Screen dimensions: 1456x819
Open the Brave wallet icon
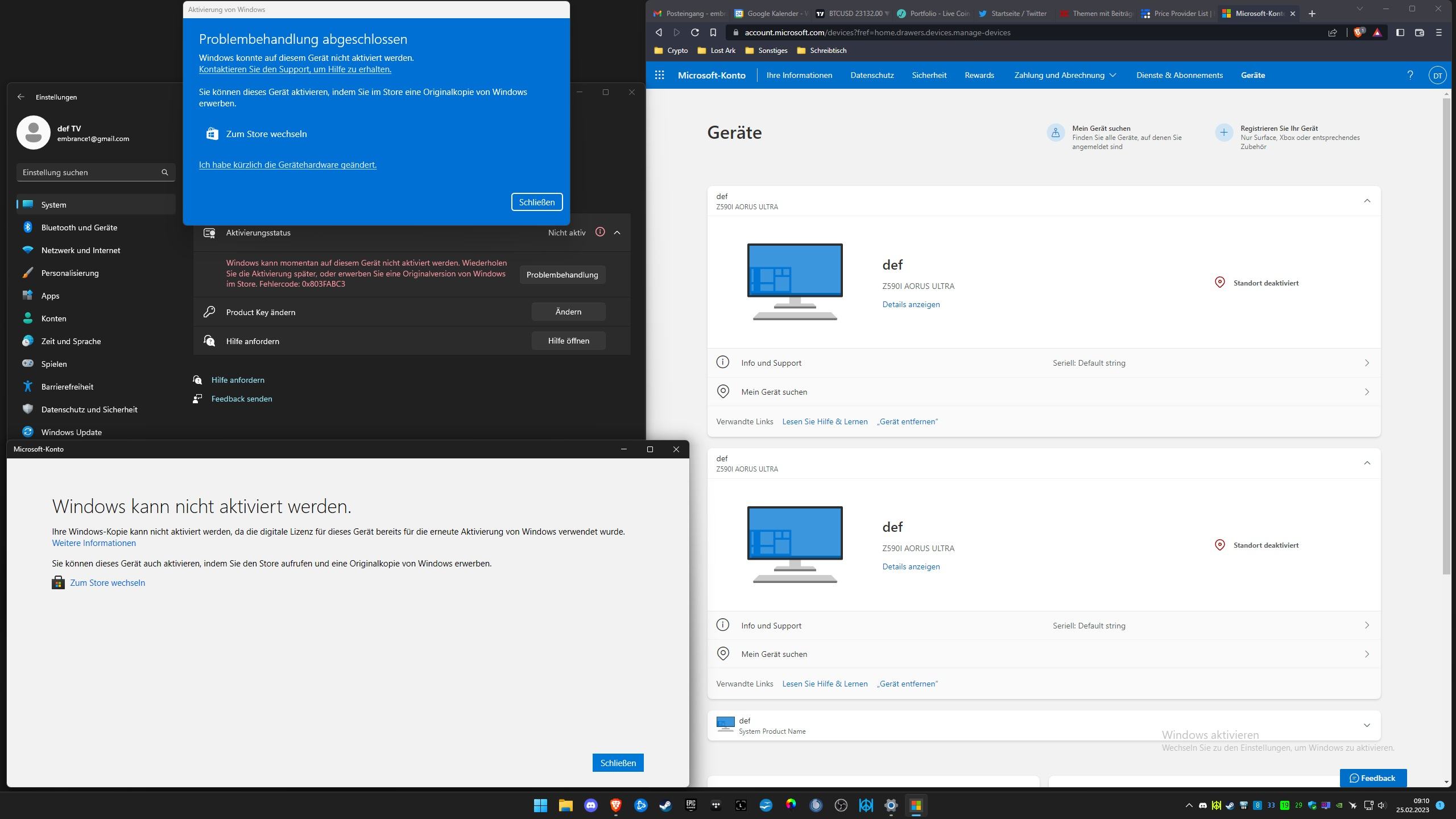point(1420,32)
